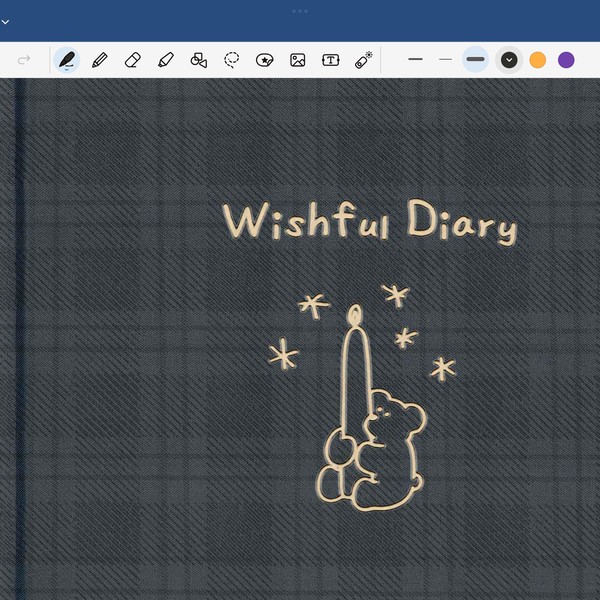This screenshot has height=600, width=600.
Task: Tap the Wishful Diary title on cover
Action: (370, 222)
